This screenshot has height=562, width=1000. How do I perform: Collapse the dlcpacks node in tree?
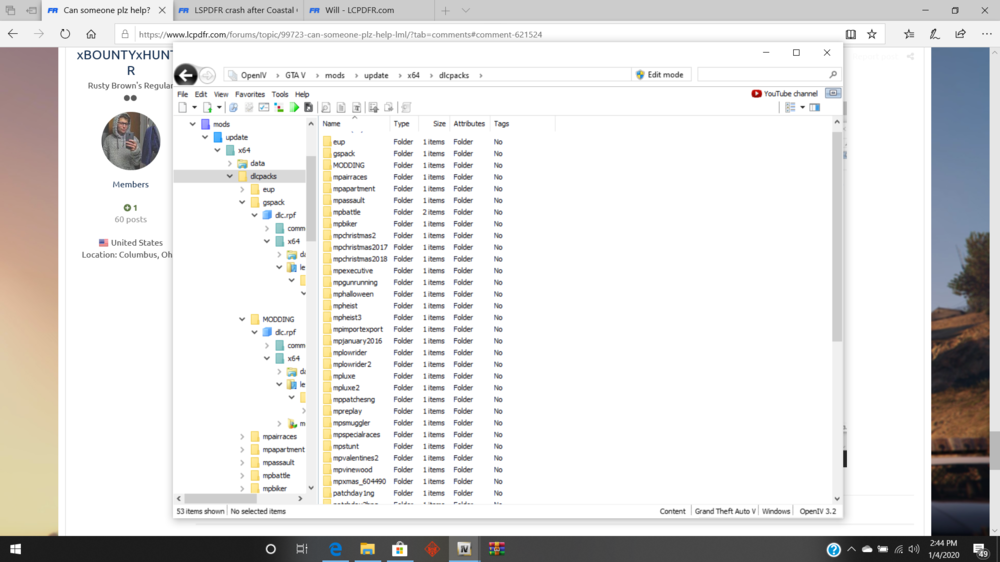[230, 176]
